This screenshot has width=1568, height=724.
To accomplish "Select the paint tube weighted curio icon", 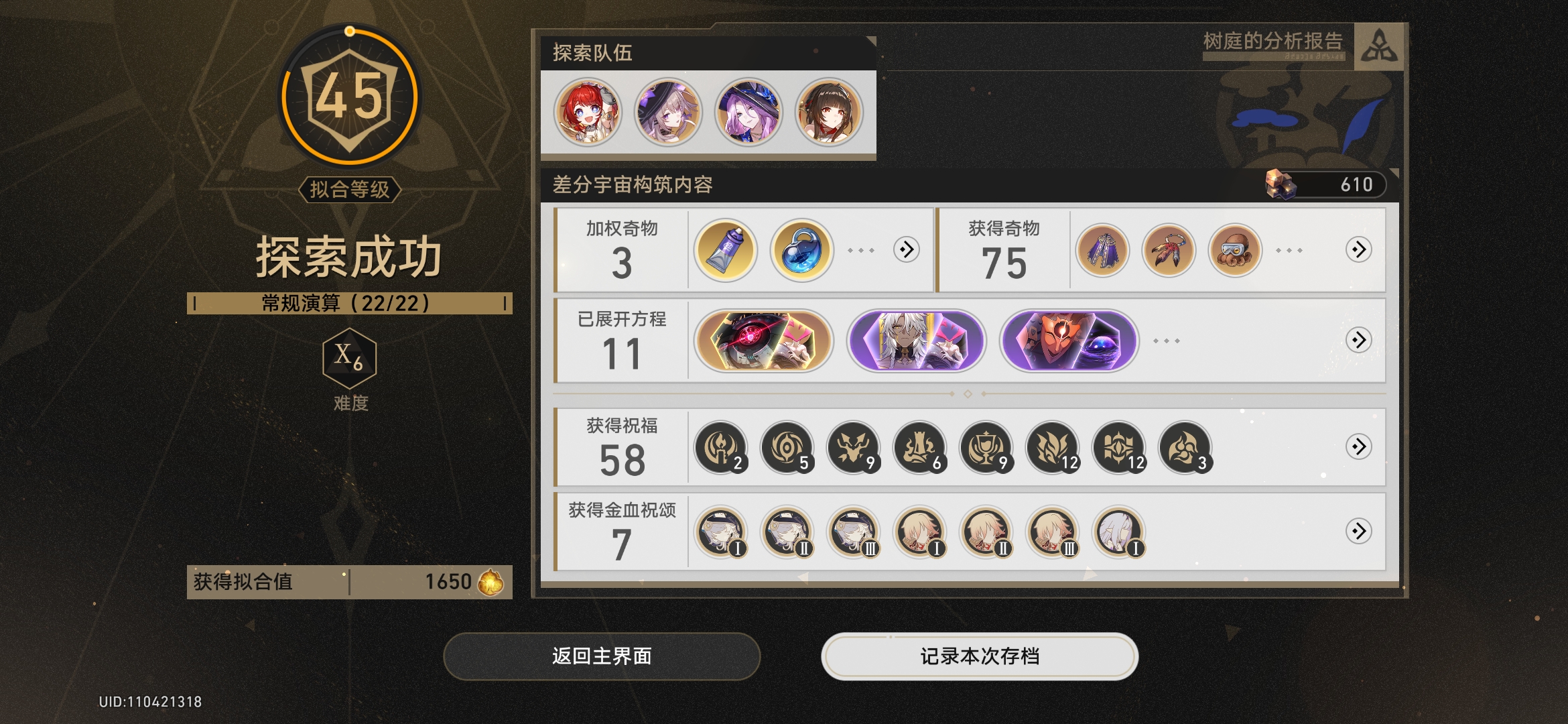I will pyautogui.click(x=725, y=250).
